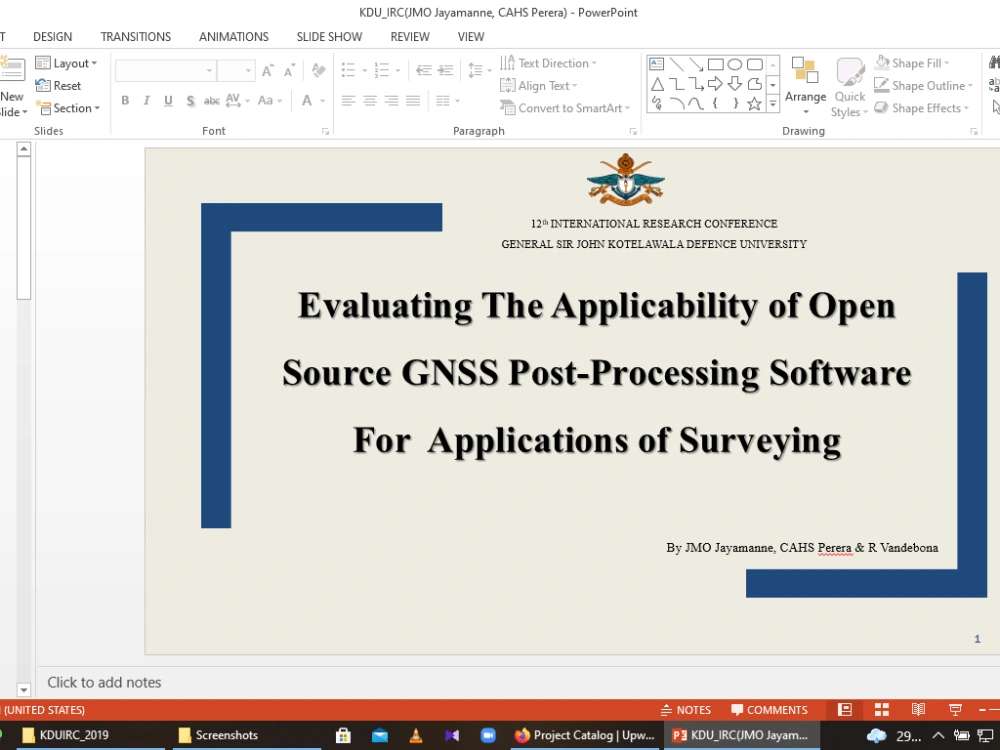Open VLC media player from taskbar

pos(416,735)
